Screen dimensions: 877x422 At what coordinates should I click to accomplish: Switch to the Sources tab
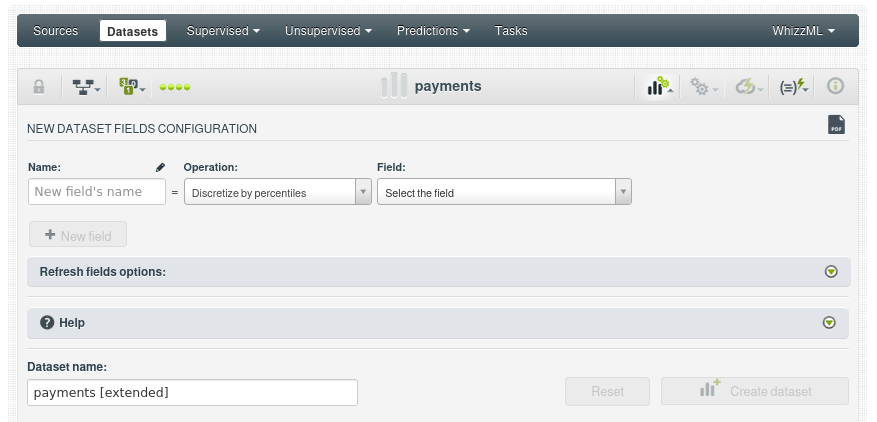click(55, 31)
